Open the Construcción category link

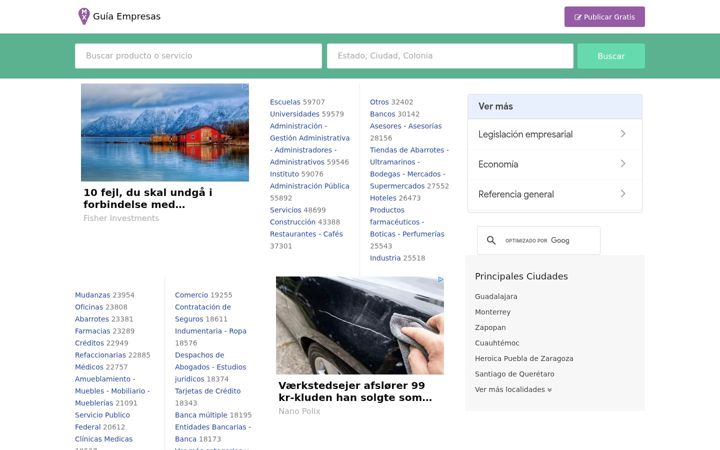(x=292, y=222)
